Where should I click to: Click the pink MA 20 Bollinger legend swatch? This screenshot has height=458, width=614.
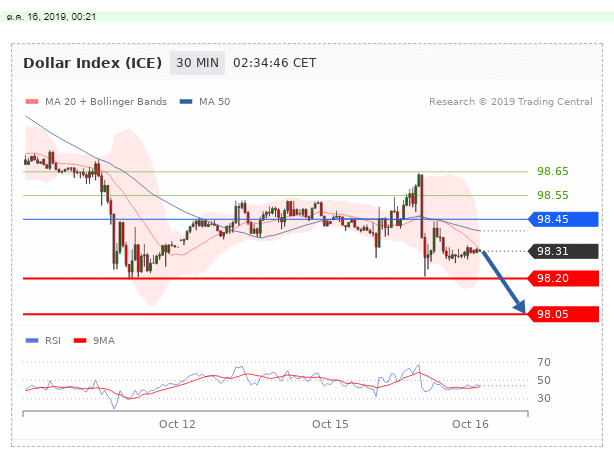click(x=32, y=102)
